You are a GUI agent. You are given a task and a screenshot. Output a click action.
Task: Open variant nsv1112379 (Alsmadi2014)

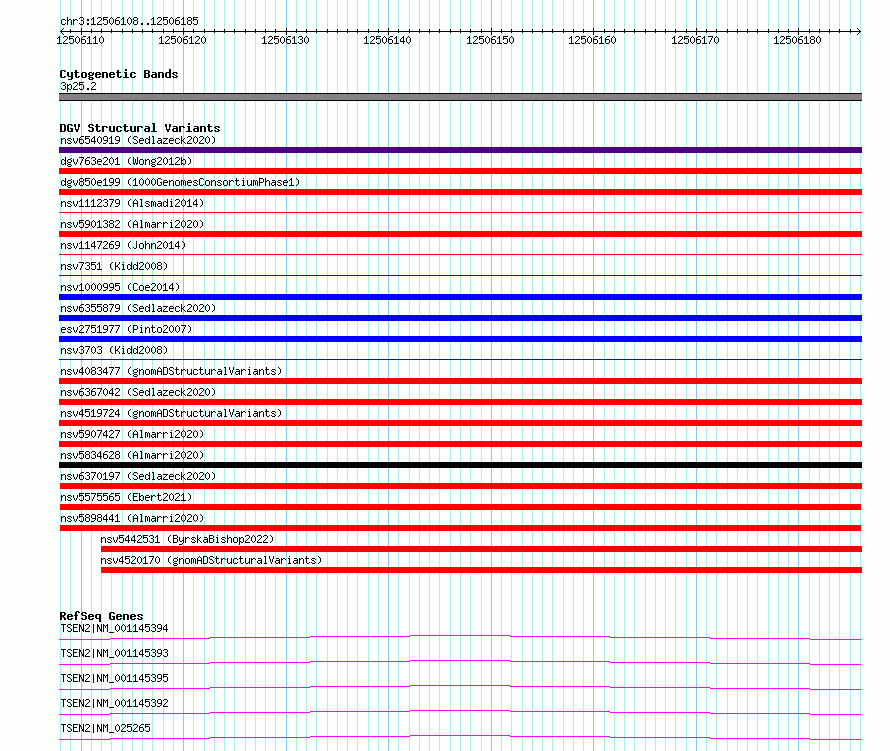click(132, 203)
